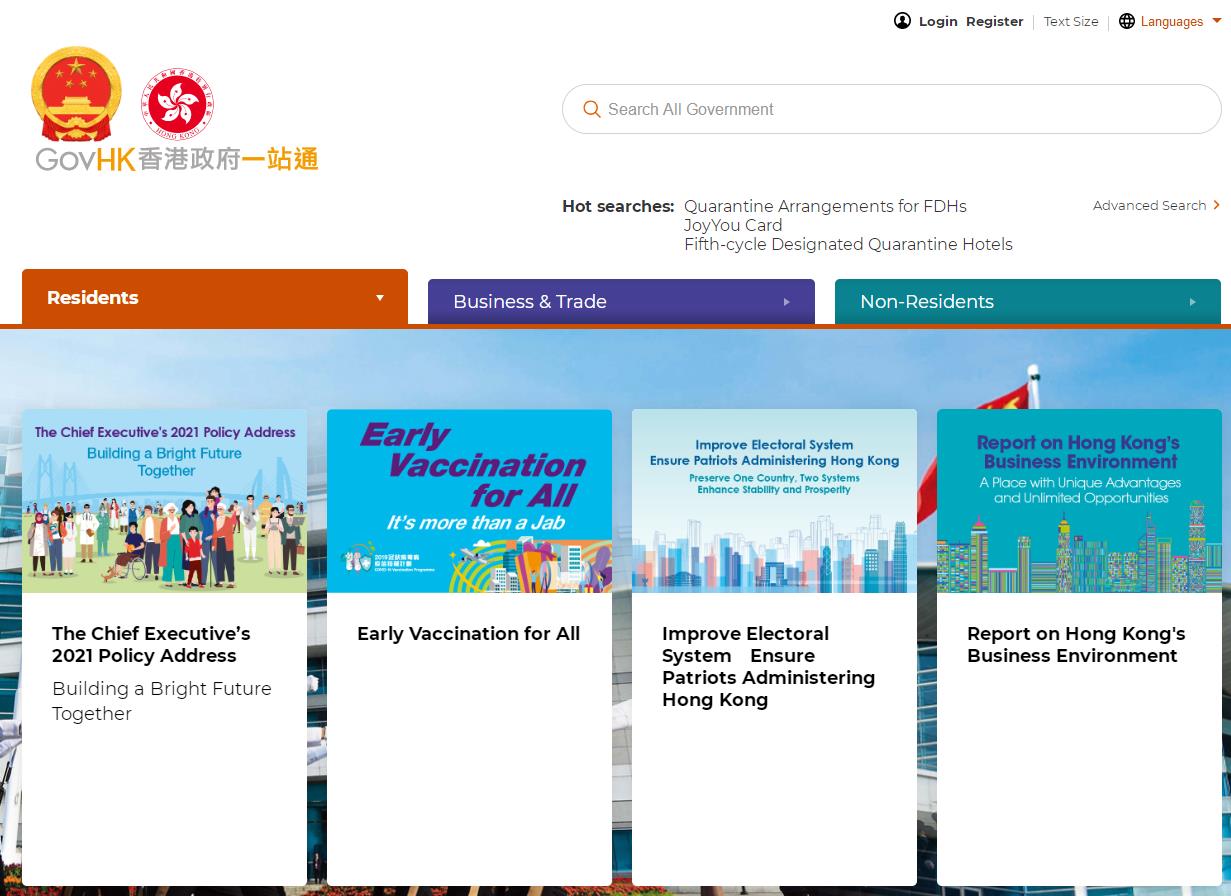Click the Advanced Search chevron arrow

[x=1216, y=205]
